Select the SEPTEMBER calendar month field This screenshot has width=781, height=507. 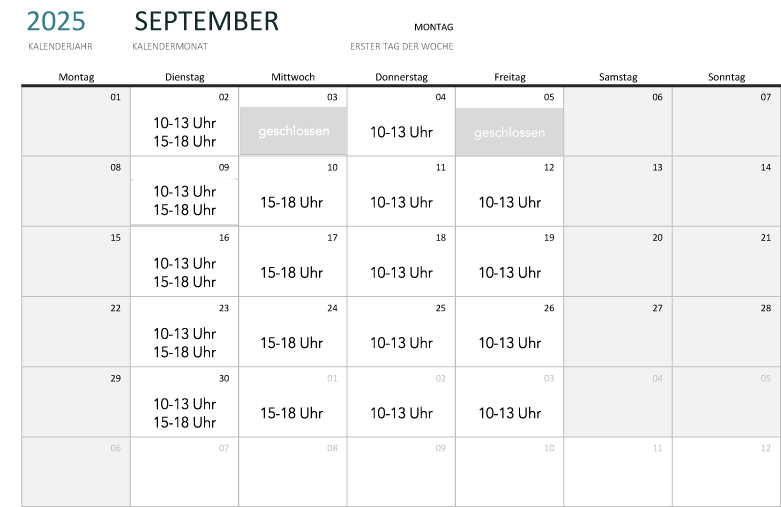coord(206,21)
